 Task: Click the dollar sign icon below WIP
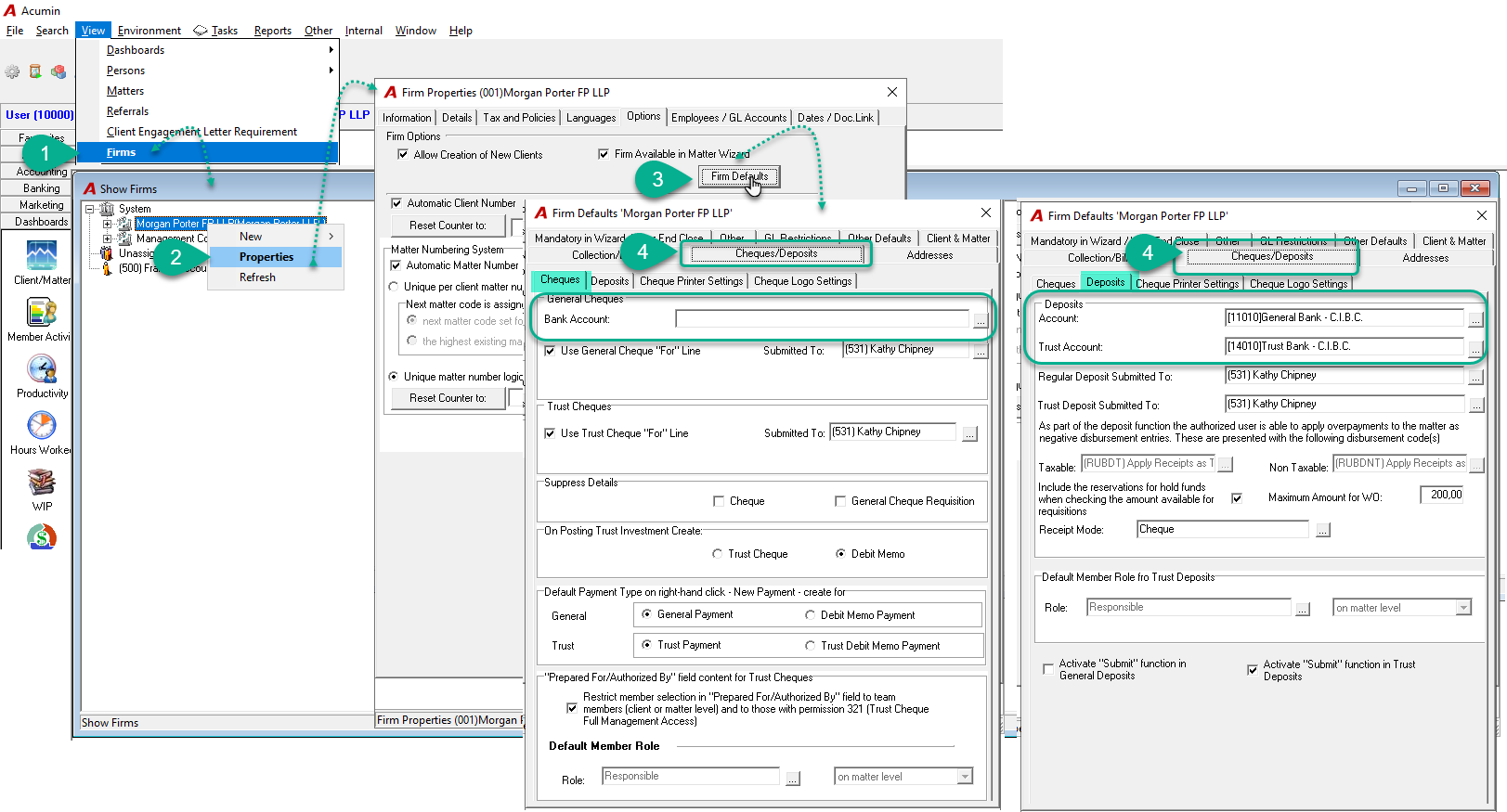click(42, 536)
